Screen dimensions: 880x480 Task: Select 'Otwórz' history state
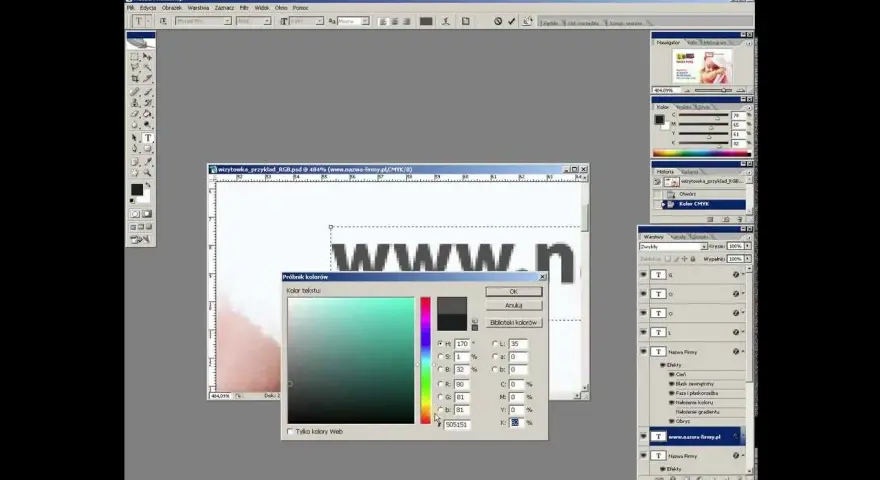tap(688, 194)
